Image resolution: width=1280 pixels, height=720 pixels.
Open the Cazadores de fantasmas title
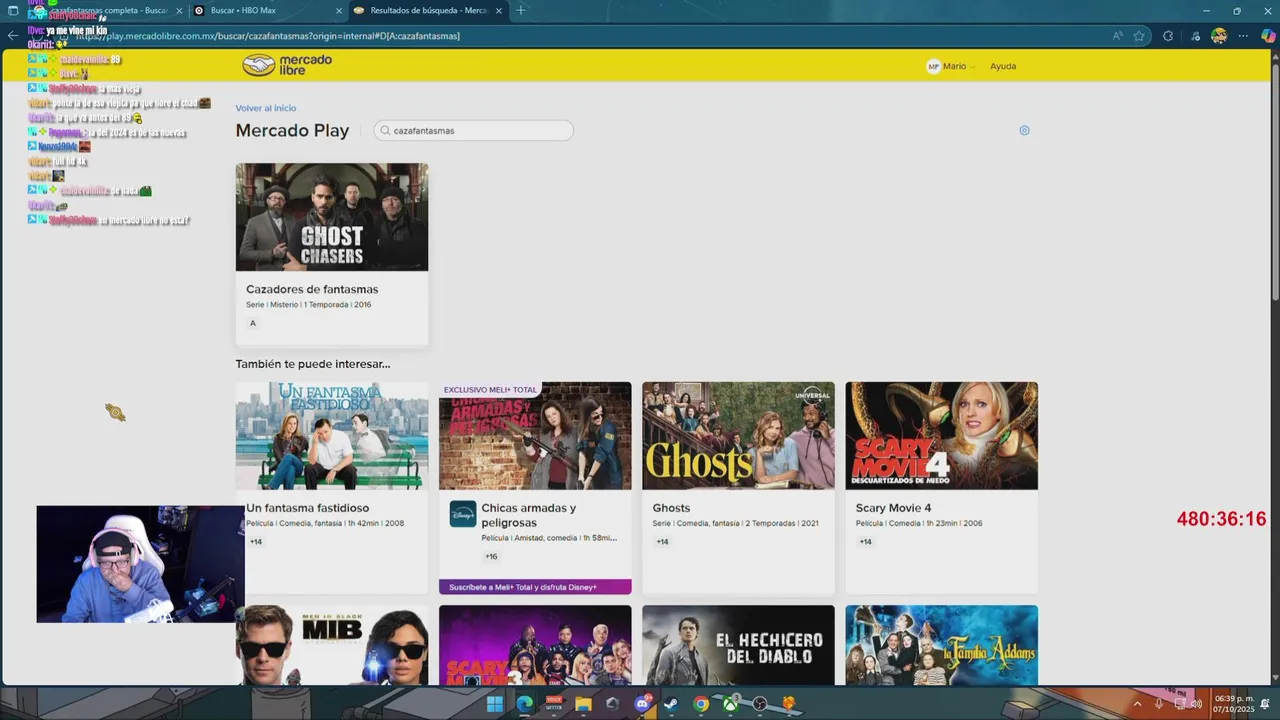[312, 289]
